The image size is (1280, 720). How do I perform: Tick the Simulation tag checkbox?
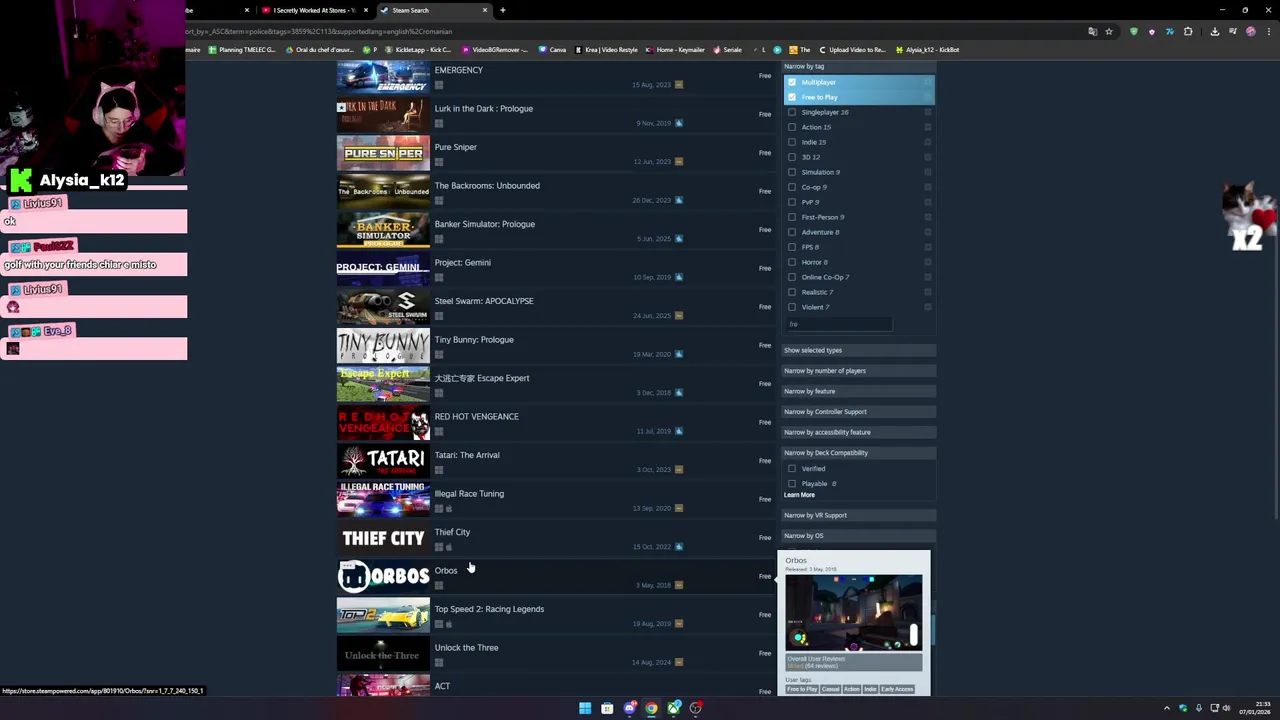[792, 172]
